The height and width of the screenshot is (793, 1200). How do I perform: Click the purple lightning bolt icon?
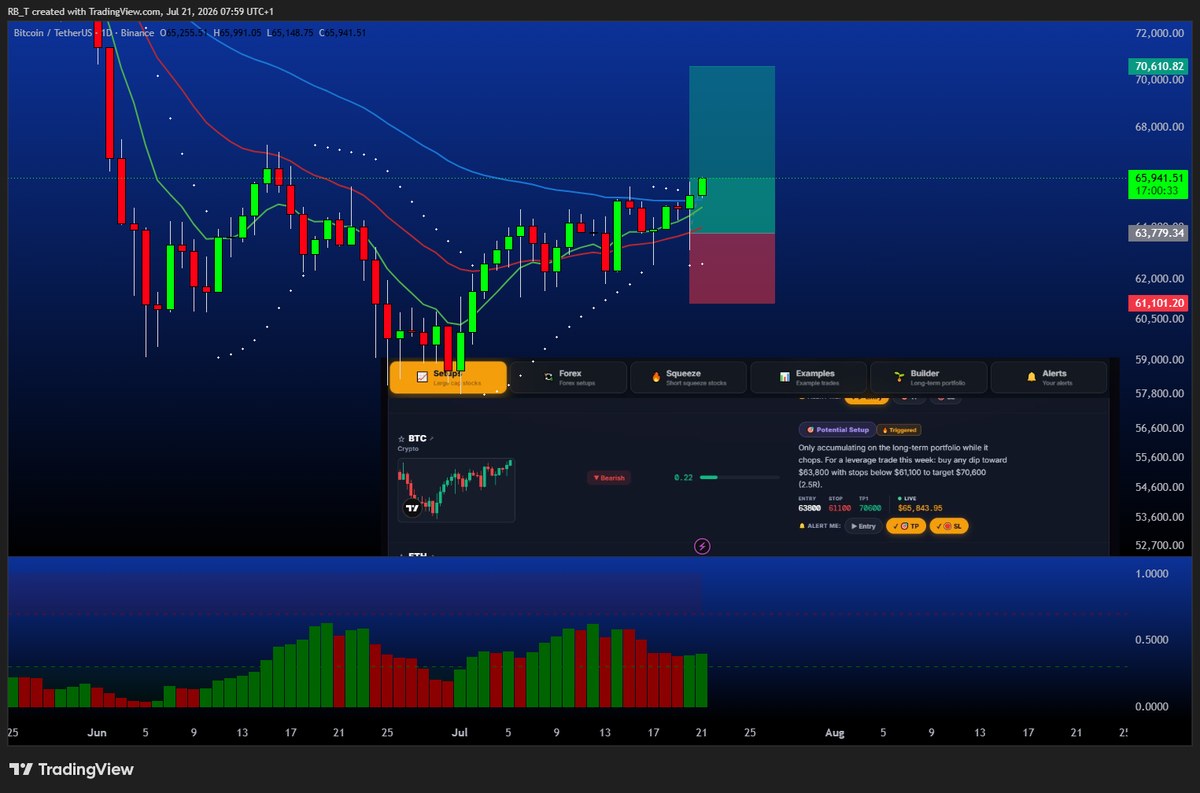coord(702,546)
